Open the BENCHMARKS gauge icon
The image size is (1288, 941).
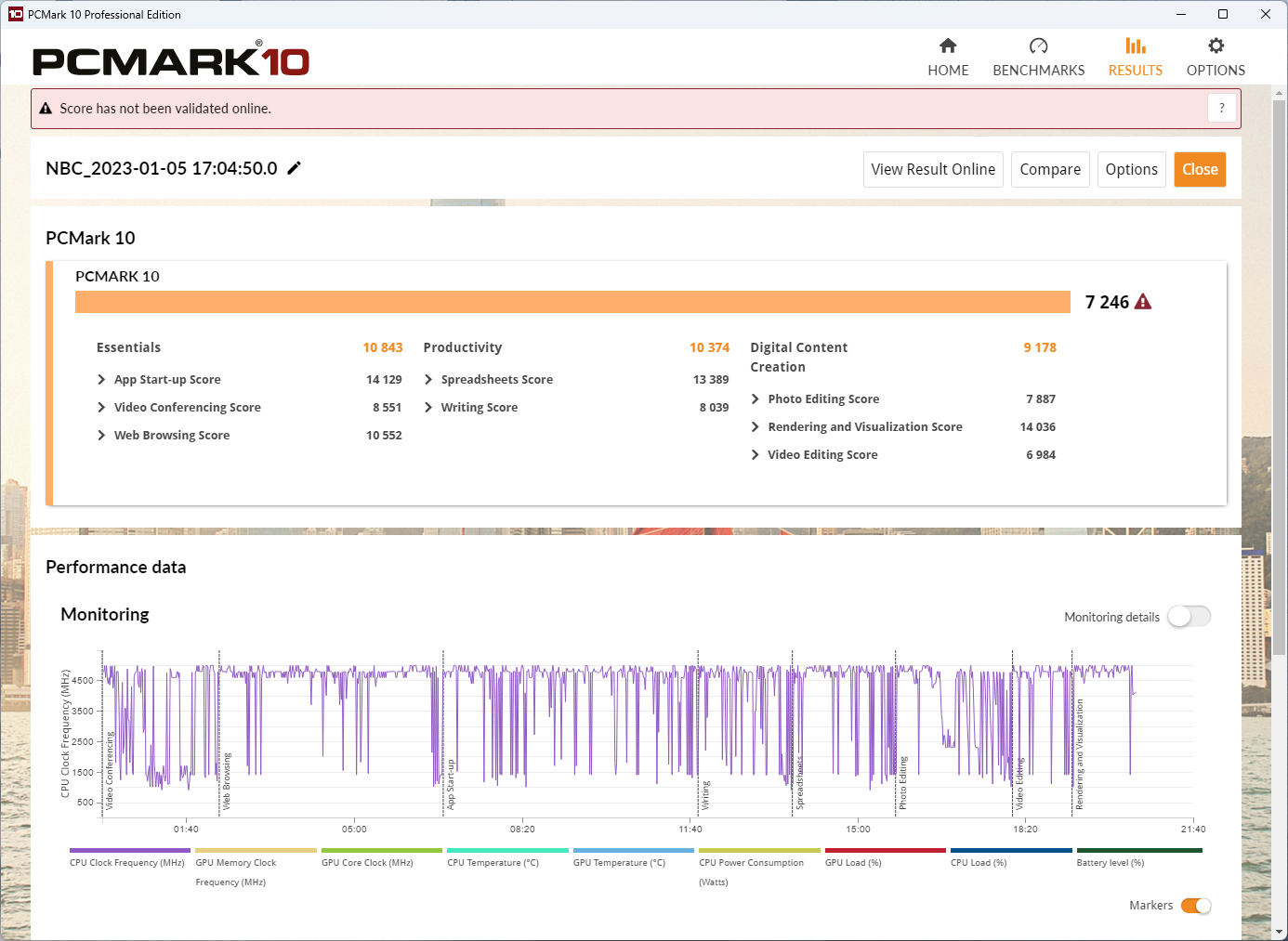pyautogui.click(x=1039, y=46)
